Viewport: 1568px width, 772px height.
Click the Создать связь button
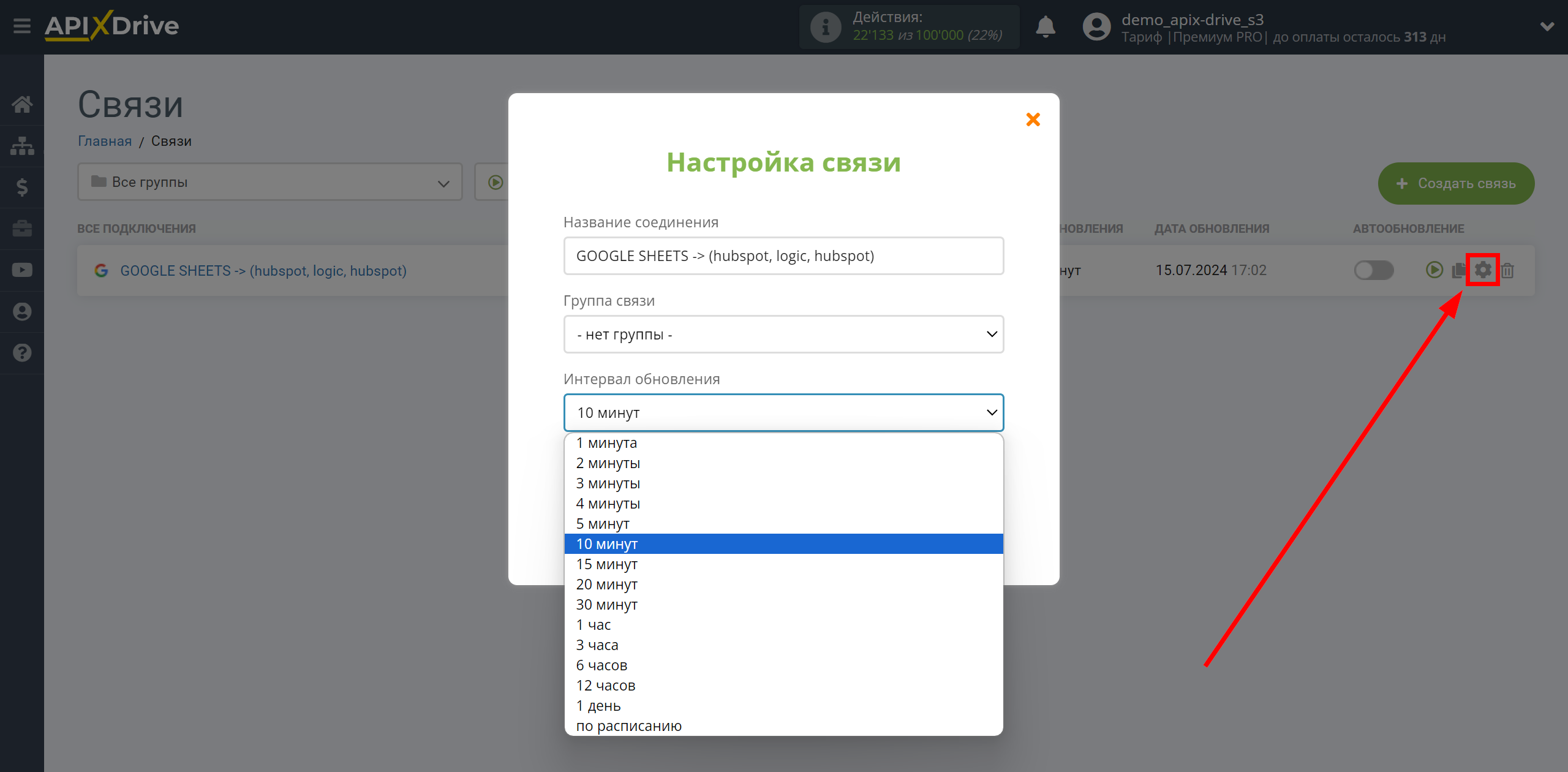(1456, 183)
